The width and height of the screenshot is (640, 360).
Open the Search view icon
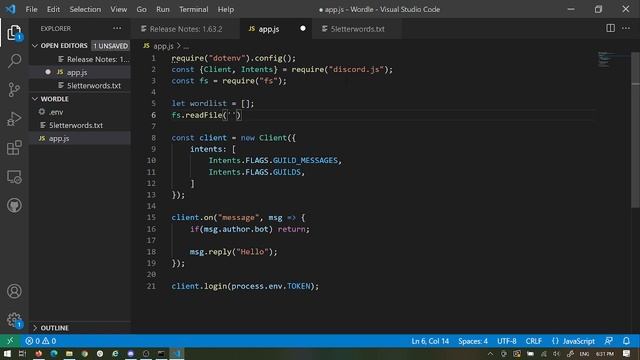(x=14, y=61)
